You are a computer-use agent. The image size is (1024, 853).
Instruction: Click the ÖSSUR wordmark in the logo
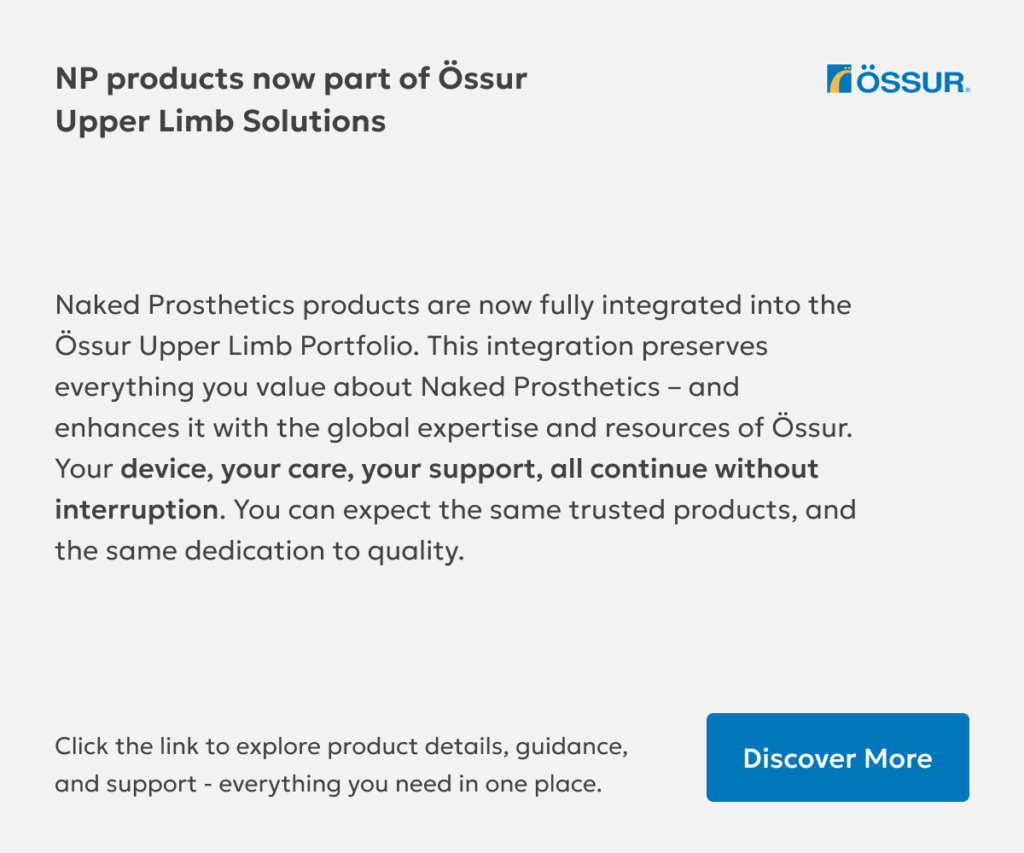click(909, 81)
